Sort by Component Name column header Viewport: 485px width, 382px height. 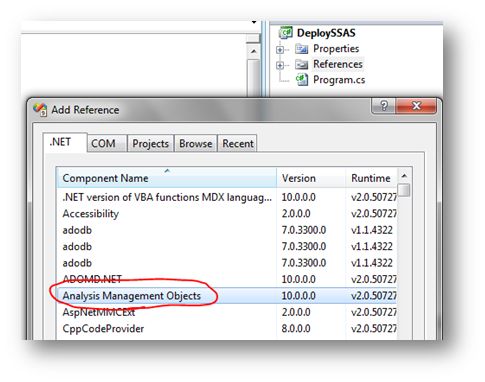click(x=167, y=178)
